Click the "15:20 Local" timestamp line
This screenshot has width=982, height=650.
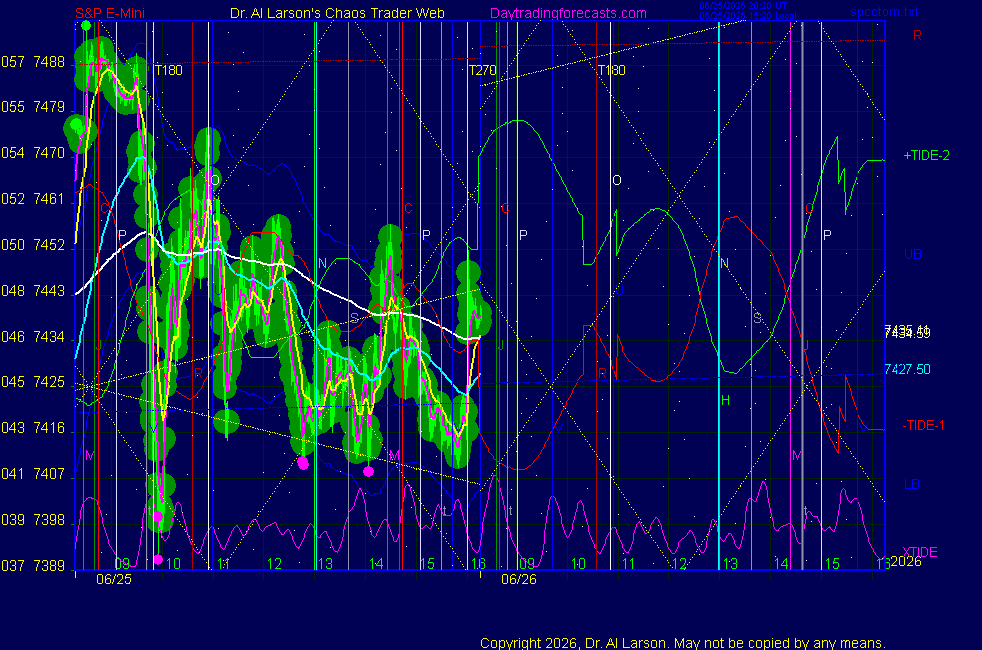pos(748,16)
